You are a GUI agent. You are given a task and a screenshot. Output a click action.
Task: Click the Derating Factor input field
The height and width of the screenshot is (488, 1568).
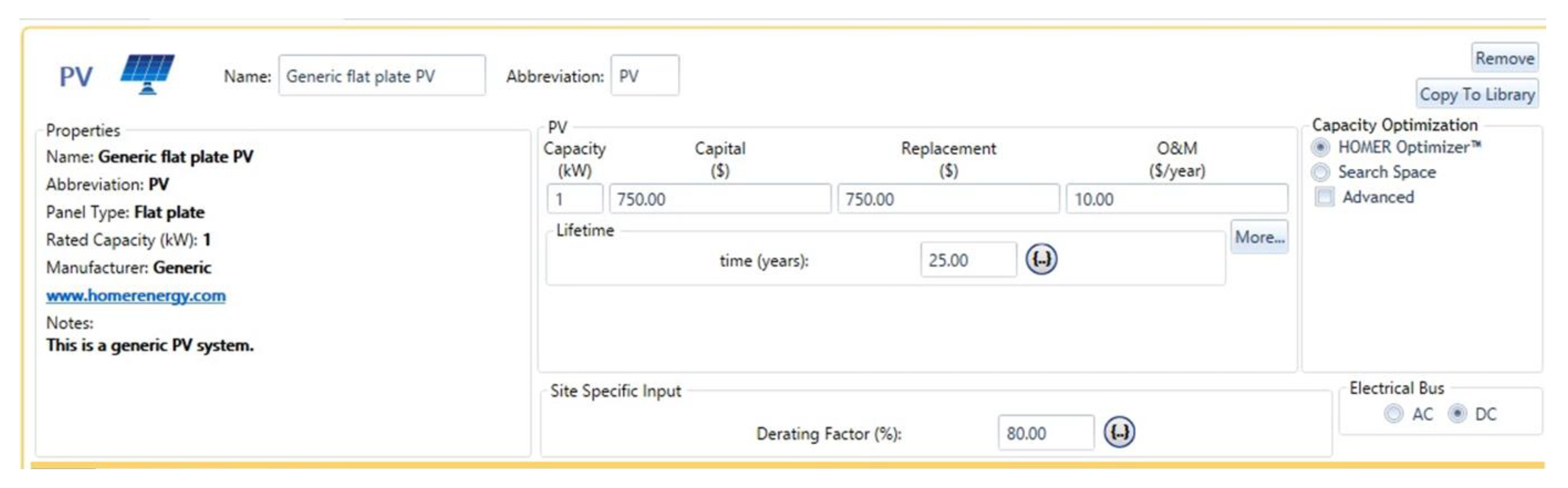[x=1045, y=433]
